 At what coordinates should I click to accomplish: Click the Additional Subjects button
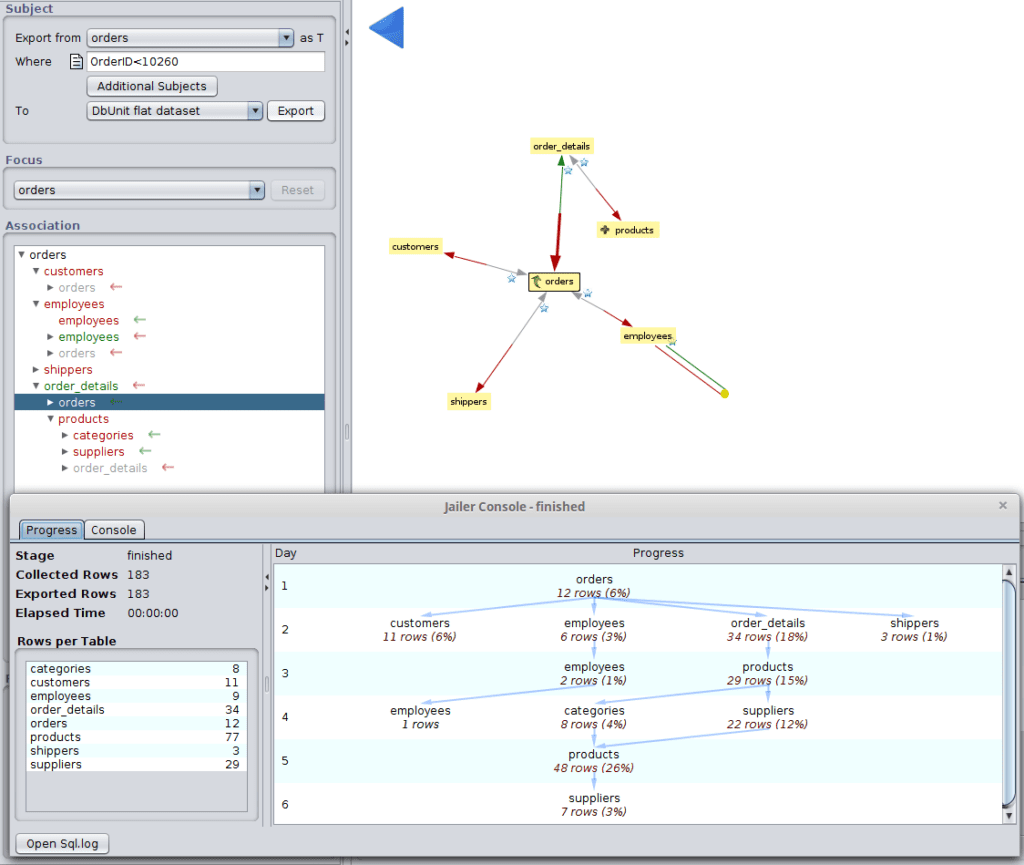(x=152, y=86)
